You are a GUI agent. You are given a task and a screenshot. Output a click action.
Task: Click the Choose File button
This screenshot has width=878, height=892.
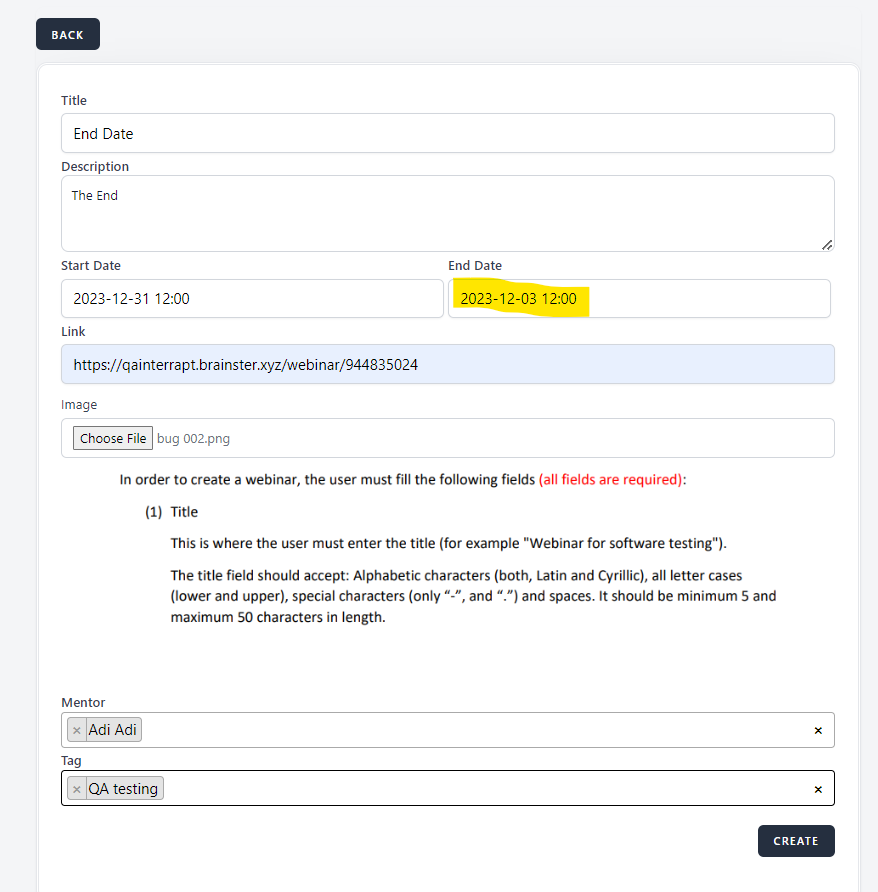click(x=113, y=438)
